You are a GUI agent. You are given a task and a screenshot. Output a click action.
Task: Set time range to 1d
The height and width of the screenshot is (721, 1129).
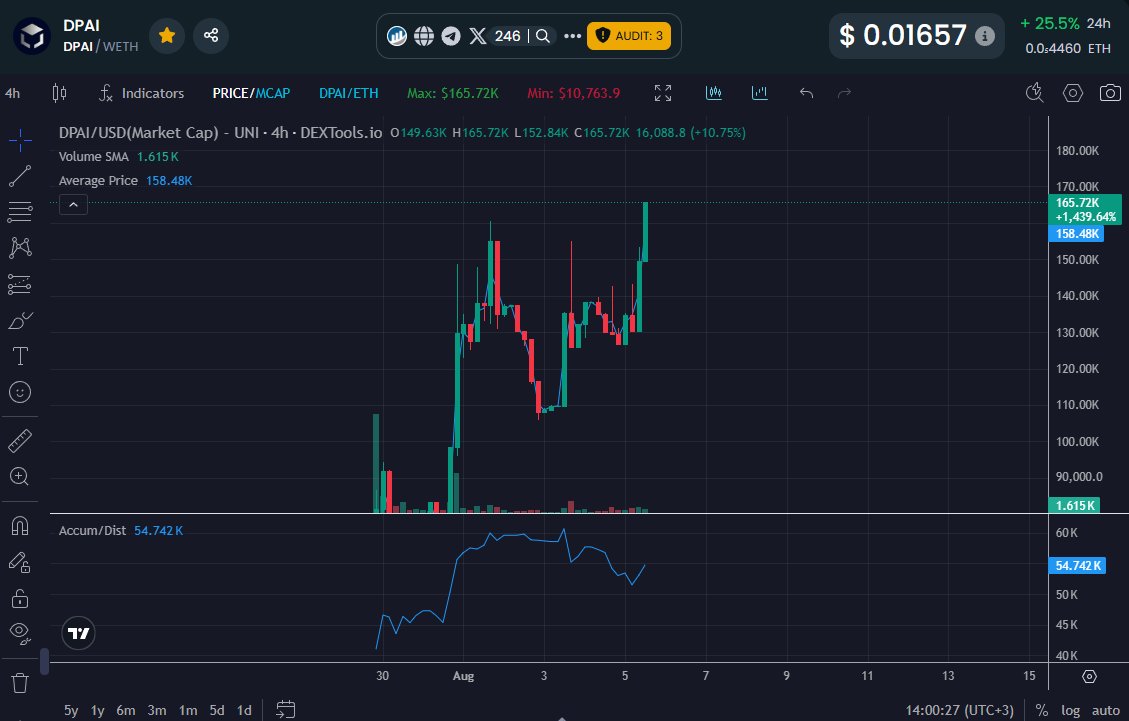pyautogui.click(x=245, y=710)
